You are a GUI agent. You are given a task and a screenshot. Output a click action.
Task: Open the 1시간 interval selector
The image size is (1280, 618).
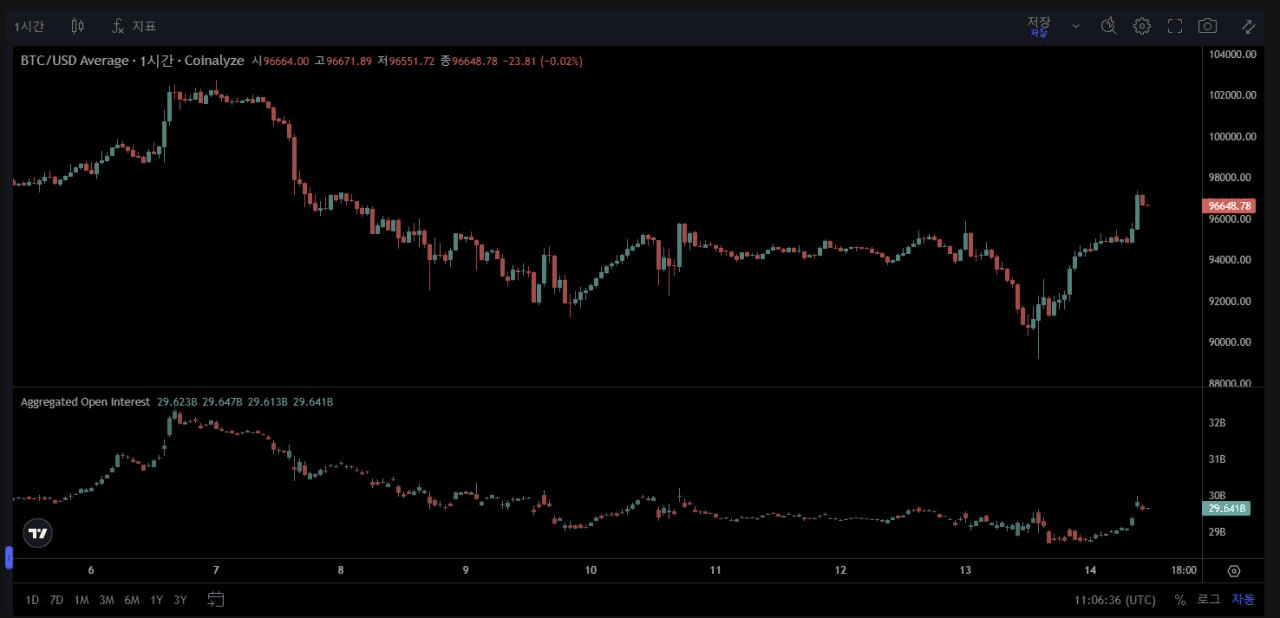pos(30,26)
